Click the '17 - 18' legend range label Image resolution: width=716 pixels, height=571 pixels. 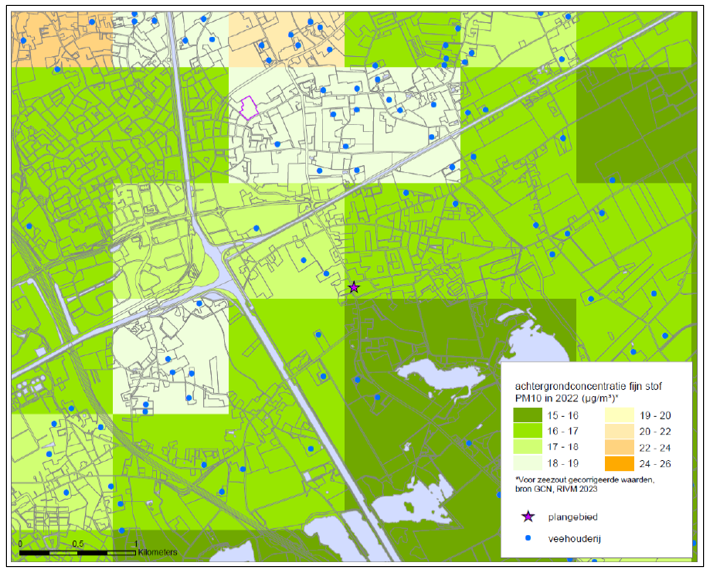pyautogui.click(x=563, y=447)
